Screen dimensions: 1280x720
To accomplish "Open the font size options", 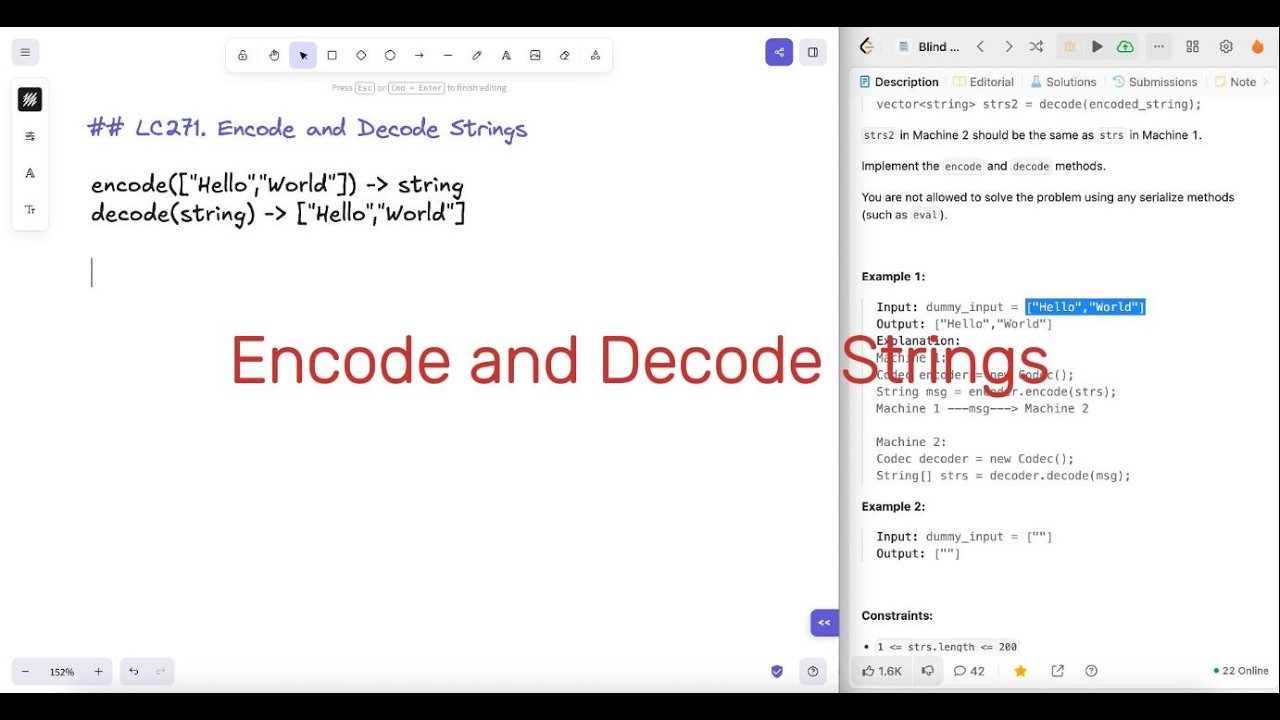I will [30, 210].
